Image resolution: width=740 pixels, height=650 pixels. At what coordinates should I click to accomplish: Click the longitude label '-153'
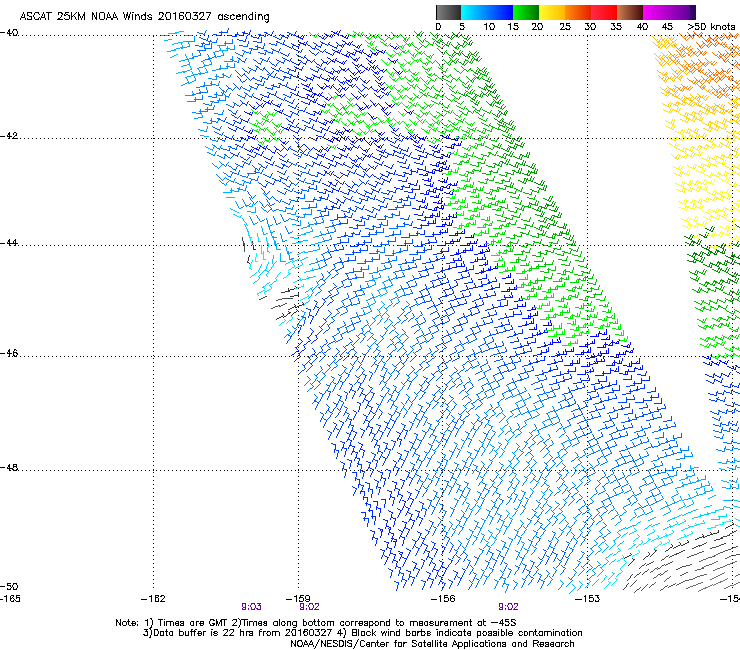(587, 599)
